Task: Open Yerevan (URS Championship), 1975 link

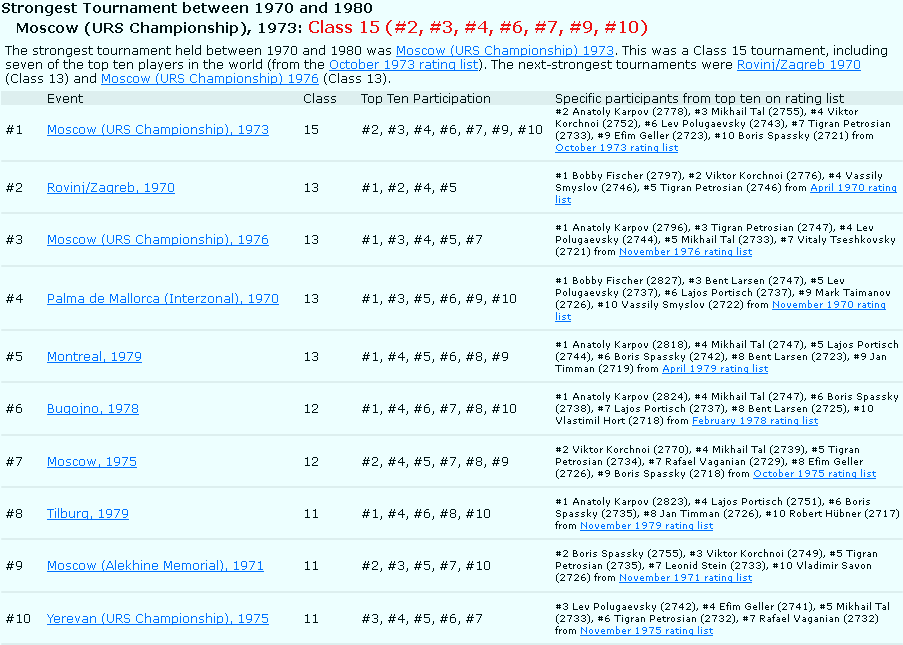Action: [157, 619]
